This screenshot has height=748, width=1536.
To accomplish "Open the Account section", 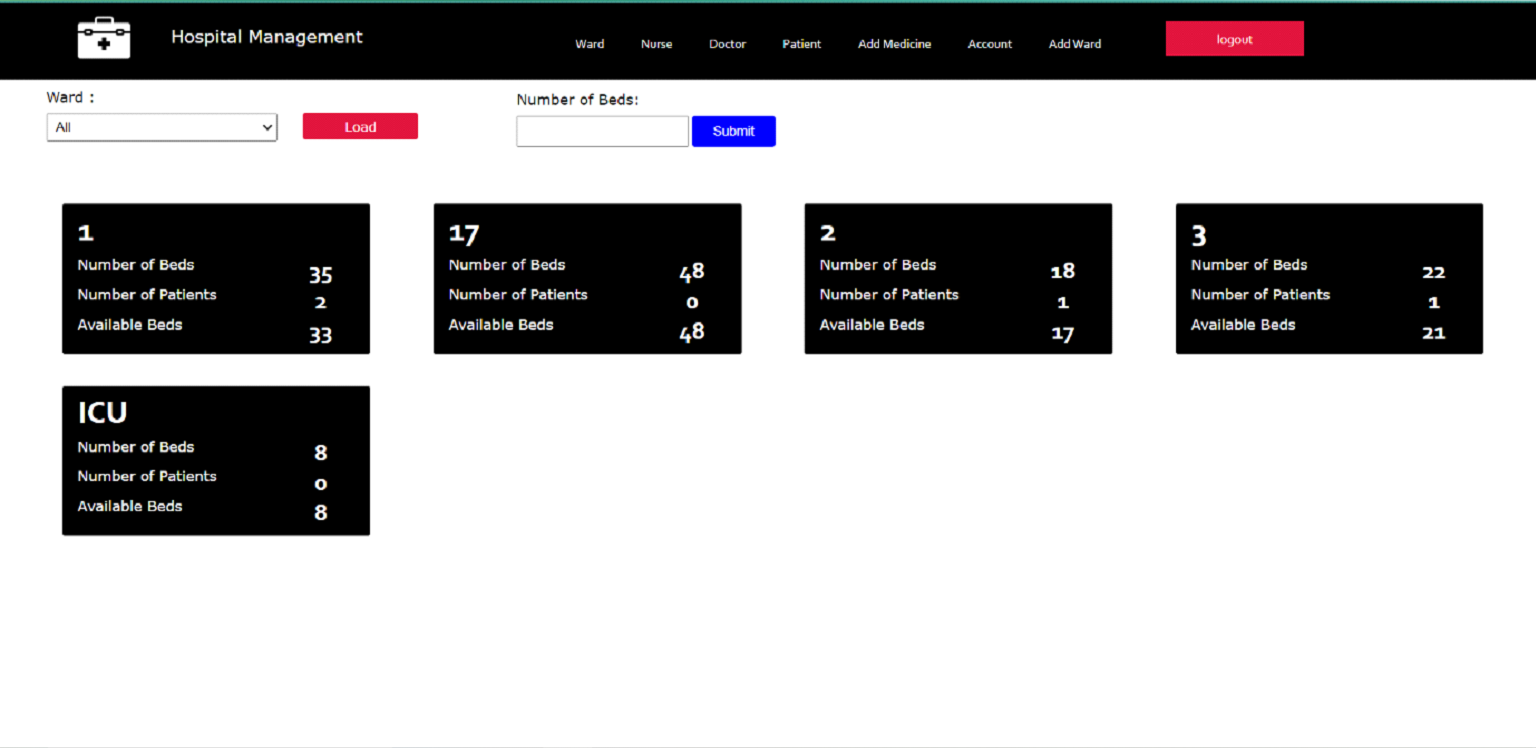I will 989,44.
